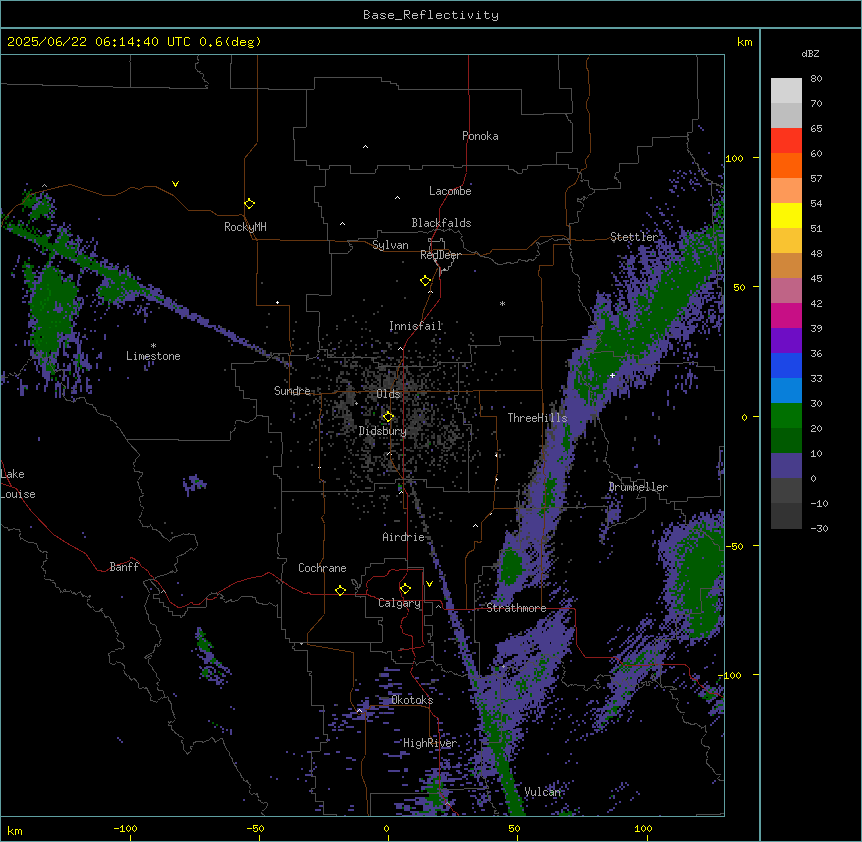Image resolution: width=862 pixels, height=842 pixels.
Task: Click the Calgary city label
Action: point(399,603)
